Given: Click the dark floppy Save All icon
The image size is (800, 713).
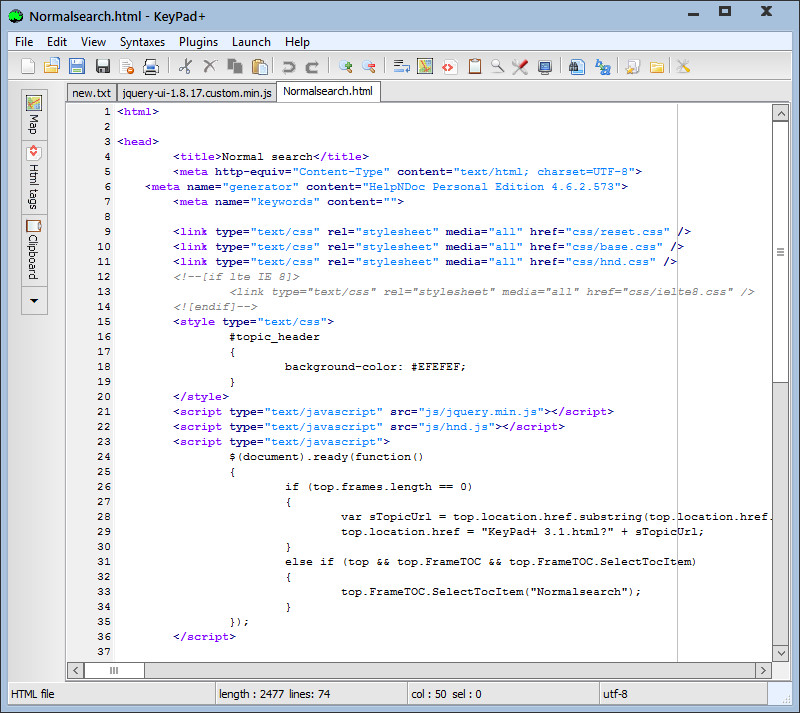Looking at the screenshot, I should pos(103,66).
